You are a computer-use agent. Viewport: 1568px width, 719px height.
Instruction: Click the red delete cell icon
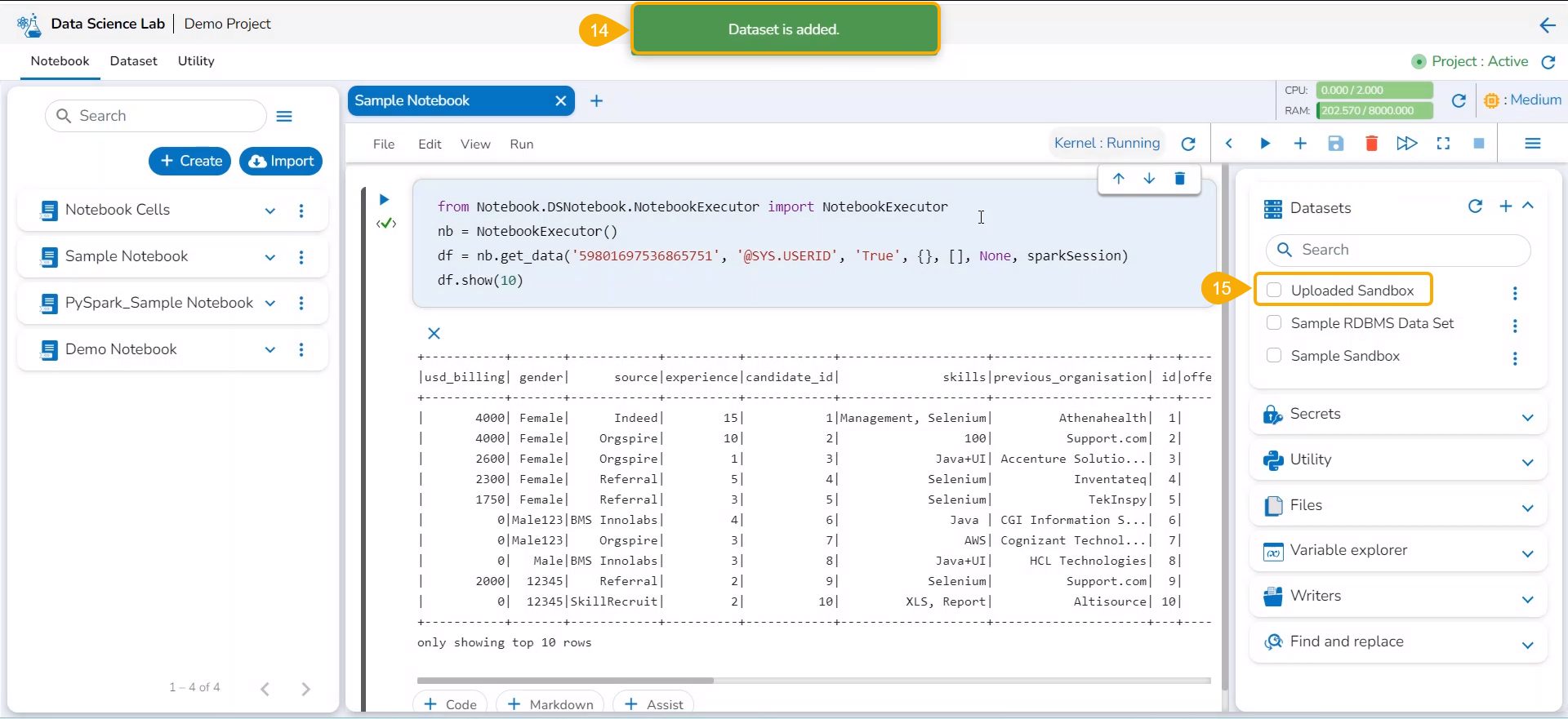pyautogui.click(x=1371, y=144)
